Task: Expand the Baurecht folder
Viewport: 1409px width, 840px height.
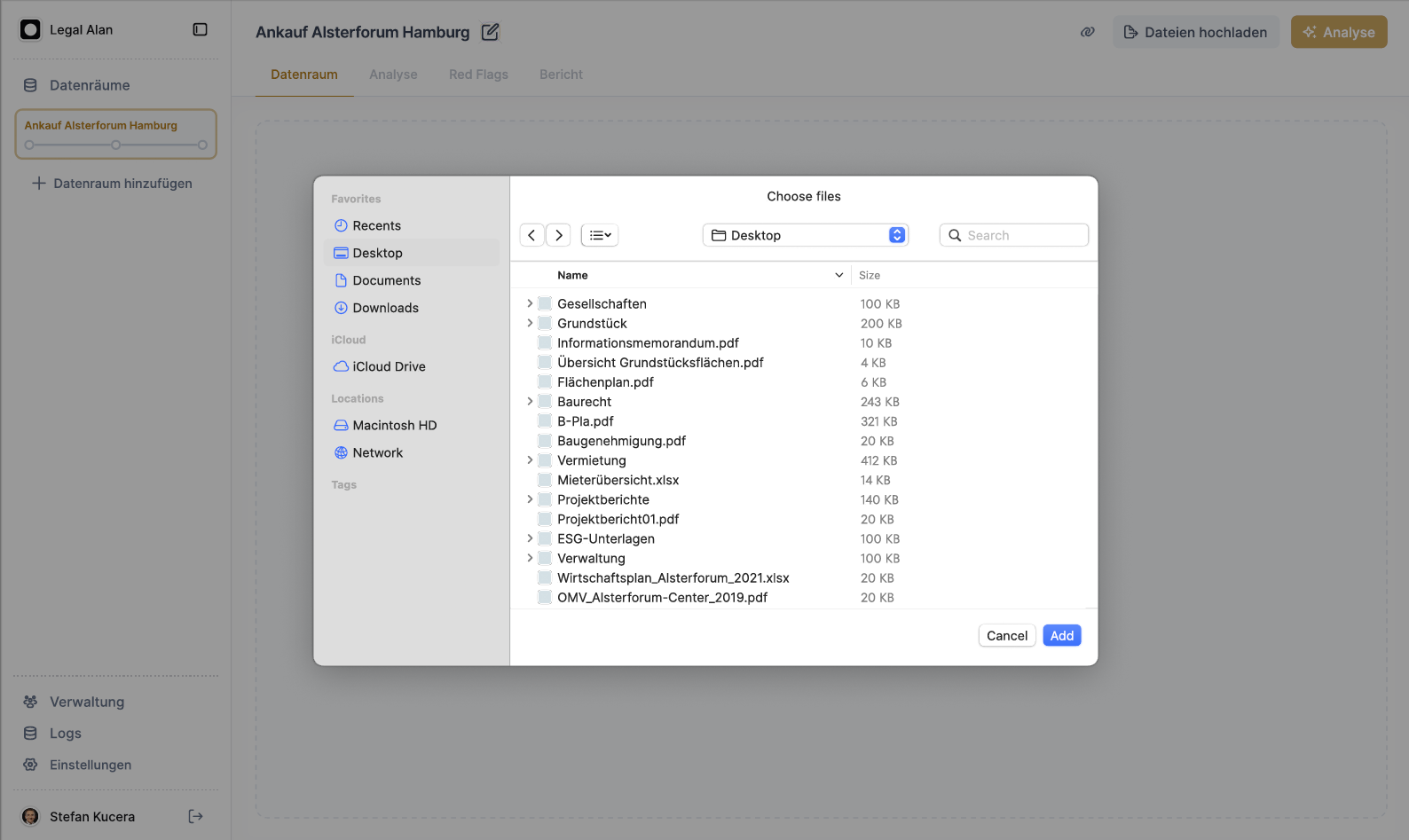Action: (530, 402)
